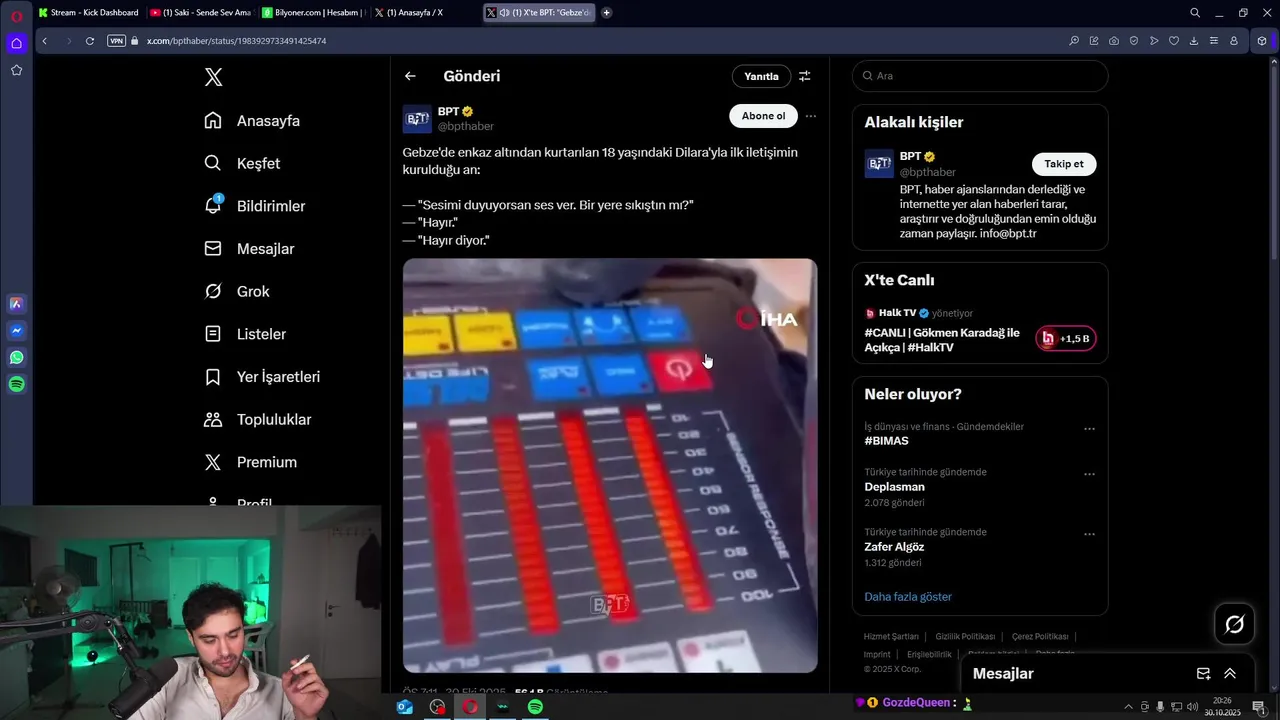Screen dimensions: 1280x720
Task: Open the notification center in taskbar
Action: tap(1259, 707)
